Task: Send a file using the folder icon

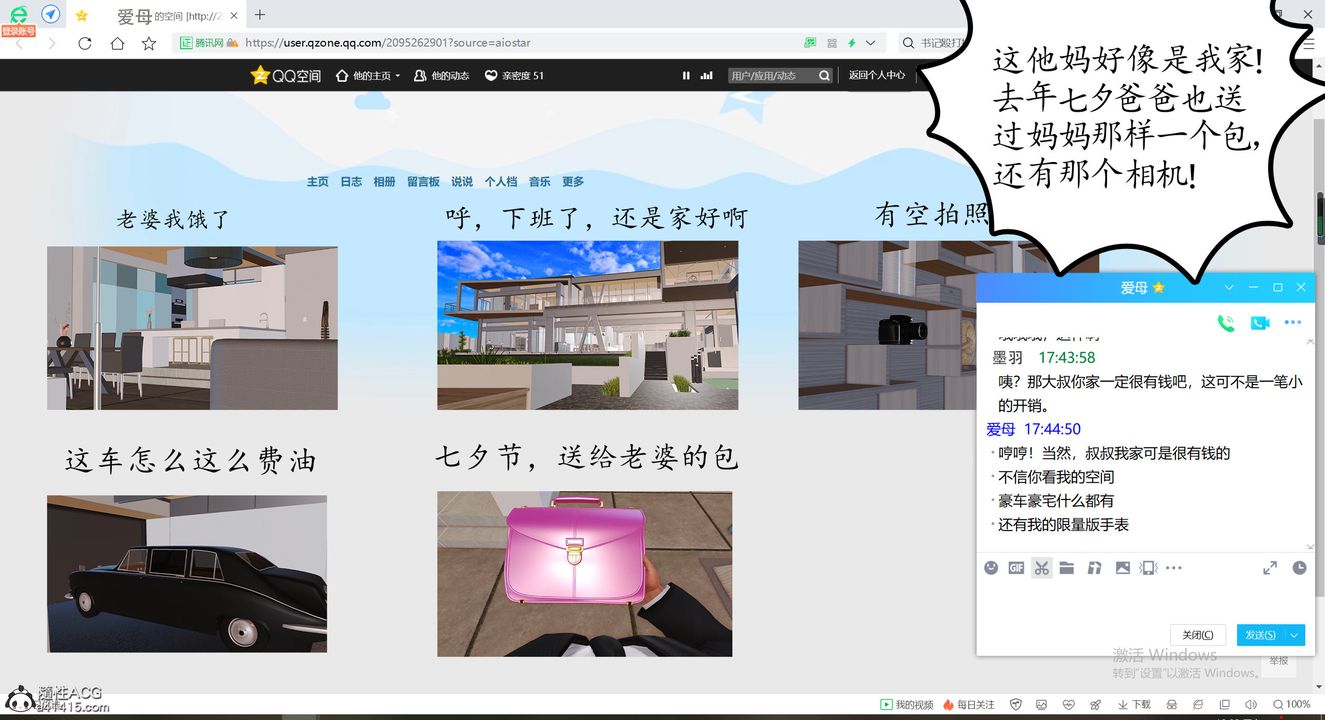Action: coord(1066,568)
